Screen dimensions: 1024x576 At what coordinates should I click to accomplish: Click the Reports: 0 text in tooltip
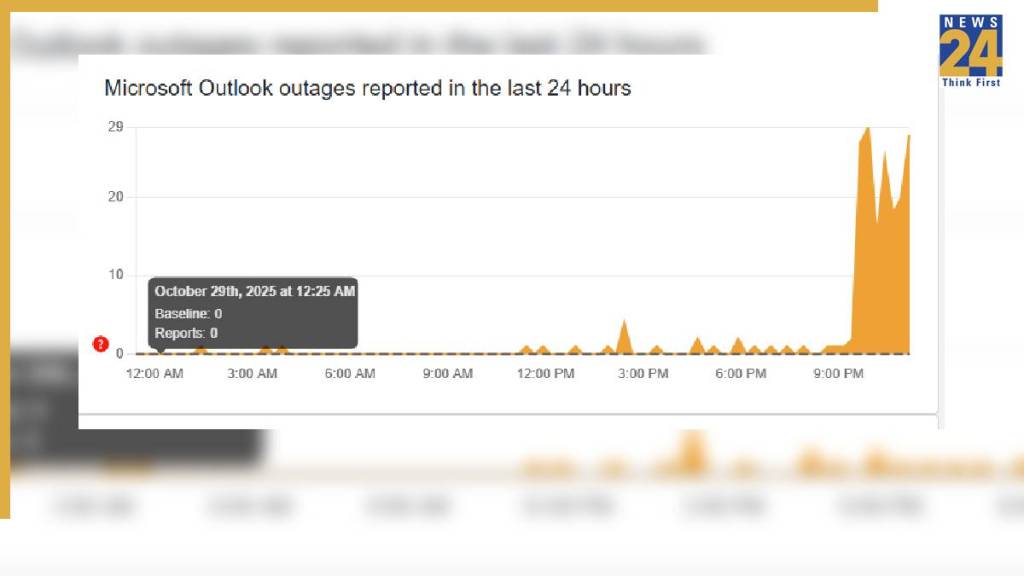coord(186,333)
